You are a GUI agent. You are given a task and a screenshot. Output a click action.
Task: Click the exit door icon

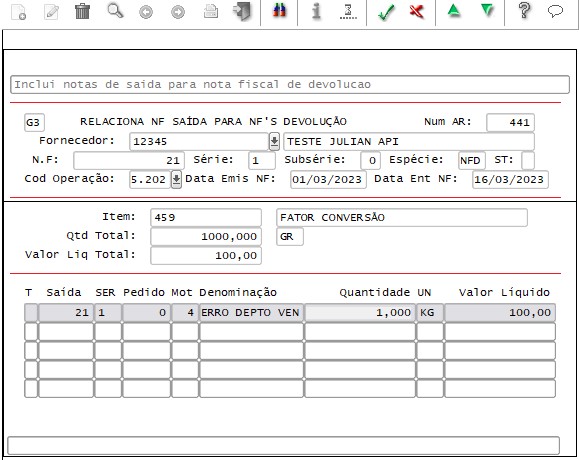coord(242,11)
